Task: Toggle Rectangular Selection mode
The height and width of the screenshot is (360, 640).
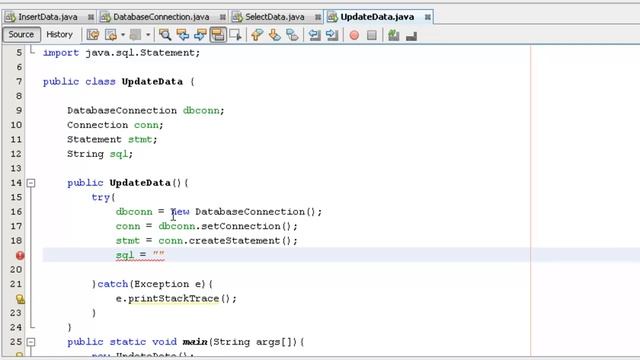Action: coord(236,35)
